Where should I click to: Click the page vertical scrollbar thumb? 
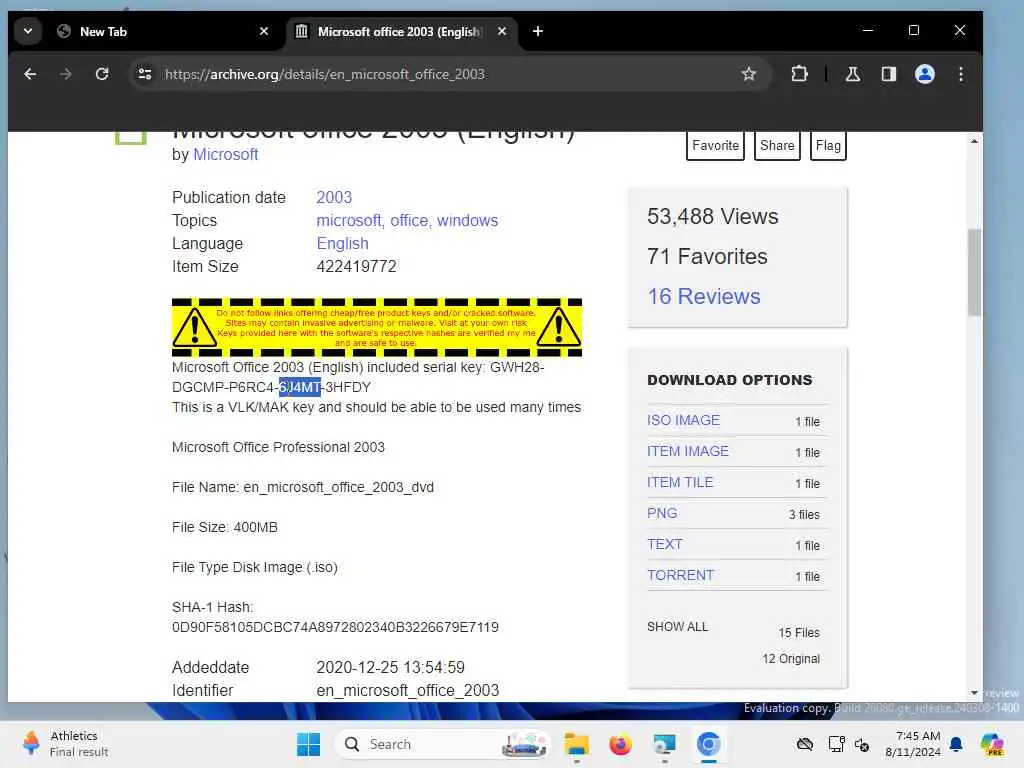coord(974,272)
